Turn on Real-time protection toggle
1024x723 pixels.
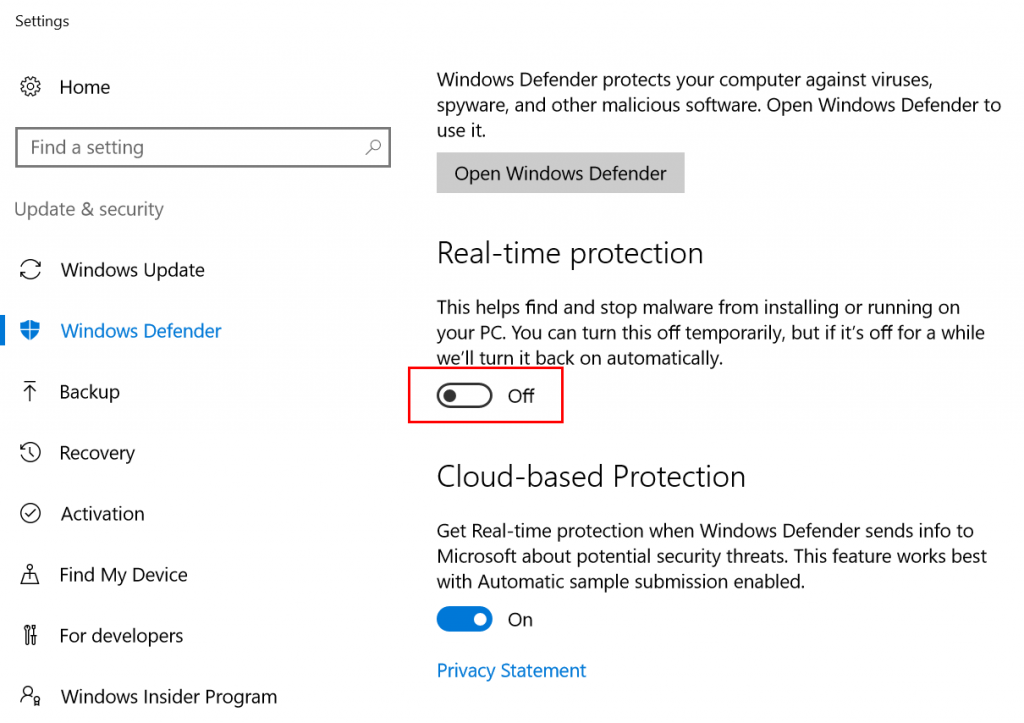(465, 397)
